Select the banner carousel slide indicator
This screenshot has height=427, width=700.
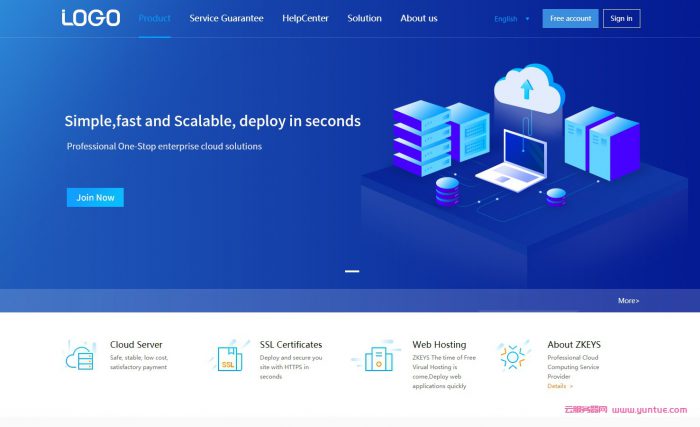(x=352, y=271)
